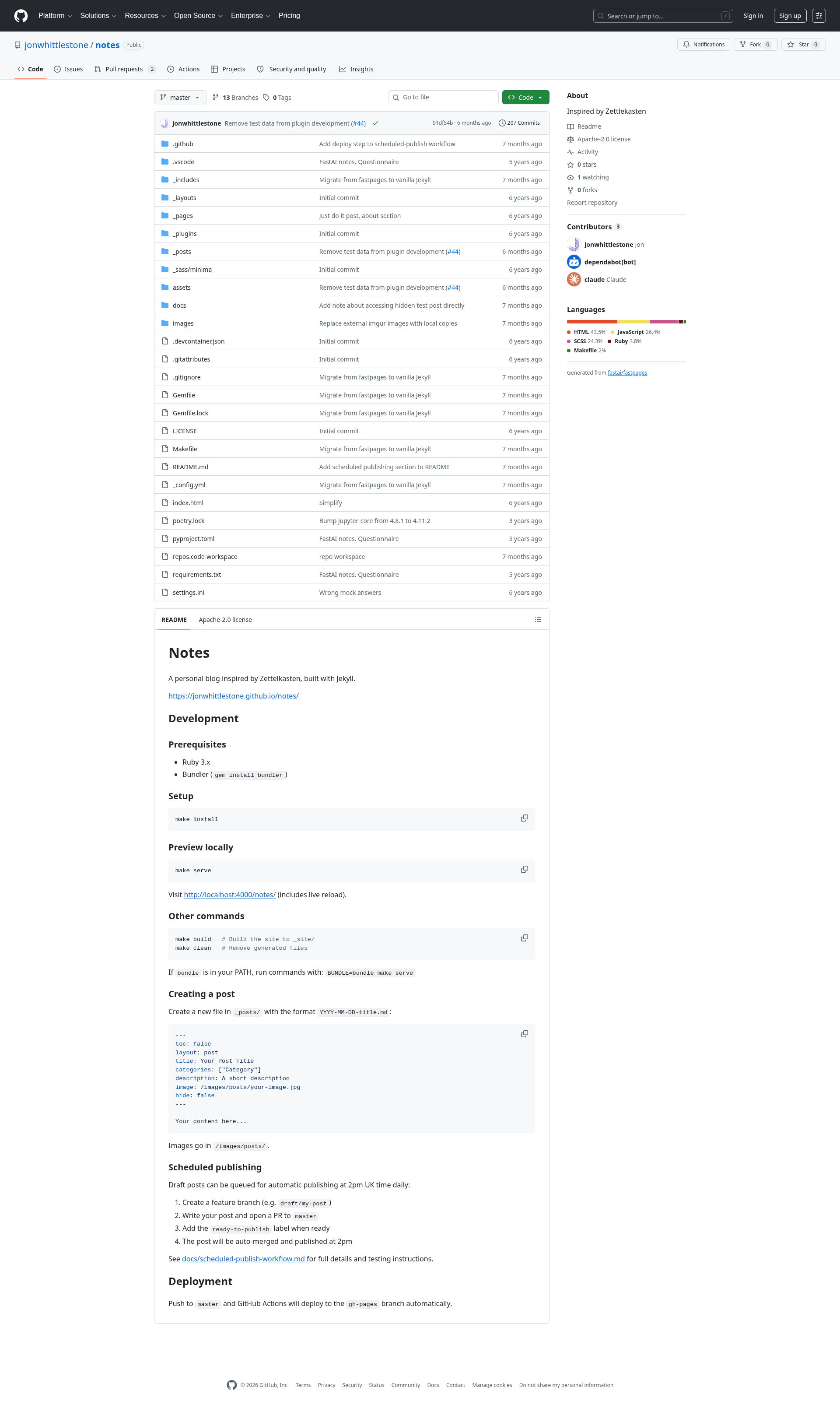The width and height of the screenshot is (840, 1408).
Task: Expand the Platform menu in header
Action: tap(55, 16)
